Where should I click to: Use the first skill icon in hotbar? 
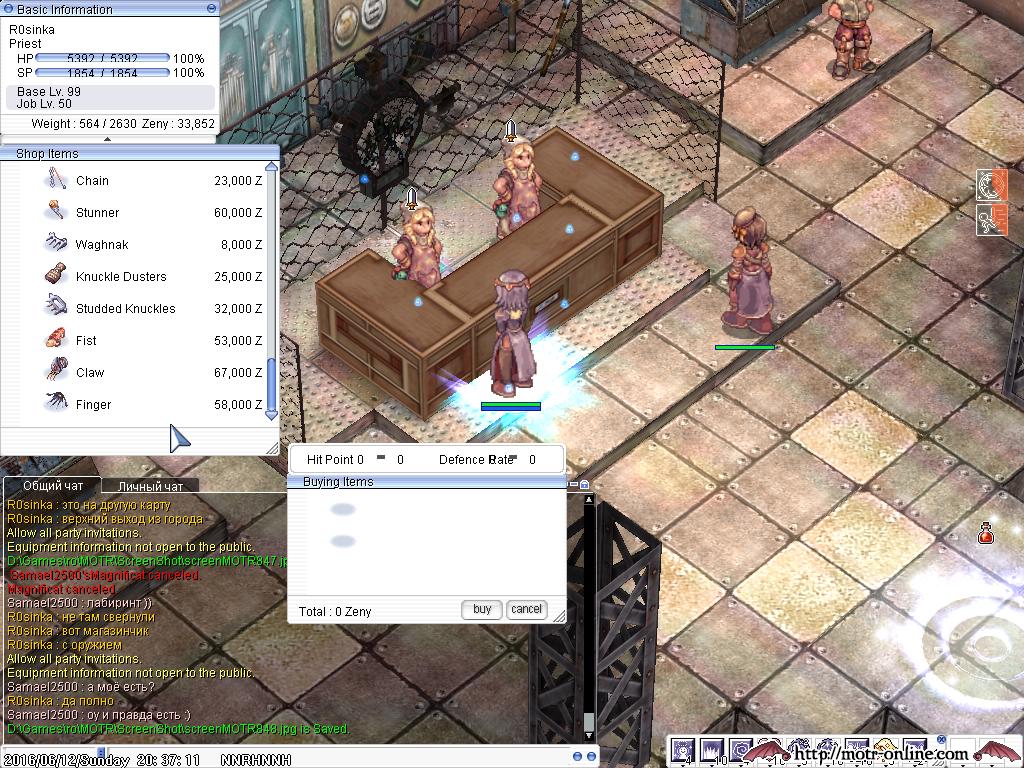pyautogui.click(x=683, y=752)
